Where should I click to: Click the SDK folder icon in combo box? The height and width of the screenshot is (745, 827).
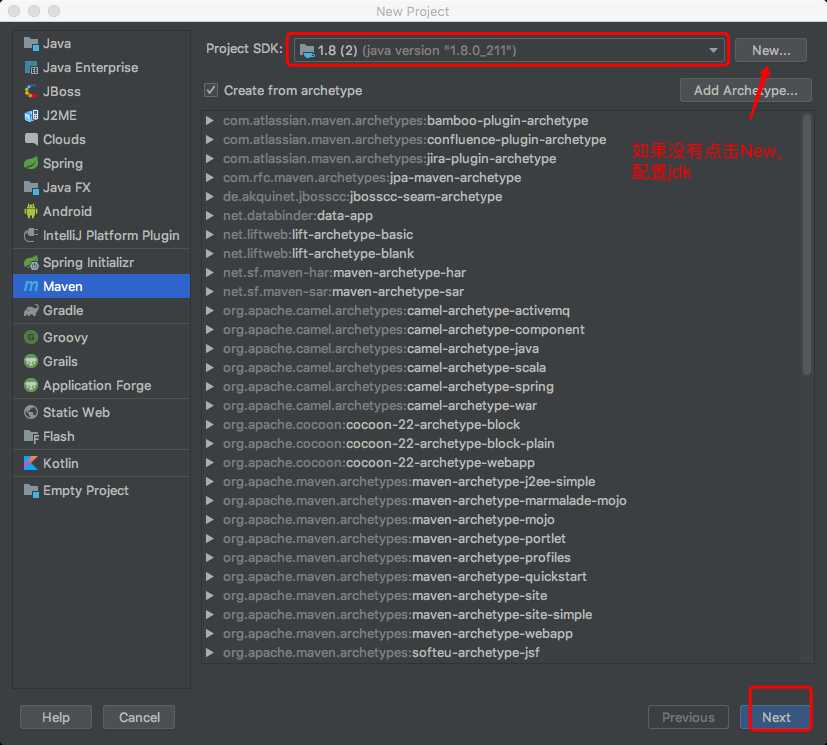pos(307,51)
